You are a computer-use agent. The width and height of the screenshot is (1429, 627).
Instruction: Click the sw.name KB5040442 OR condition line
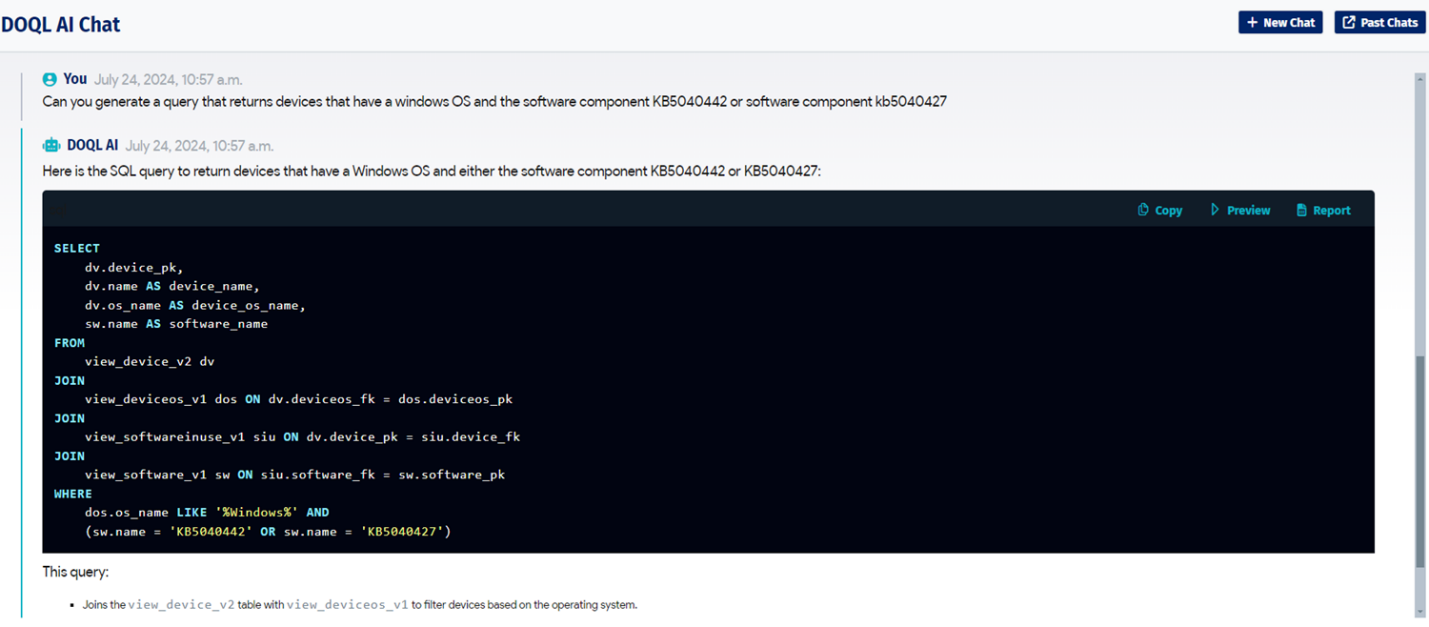click(268, 531)
